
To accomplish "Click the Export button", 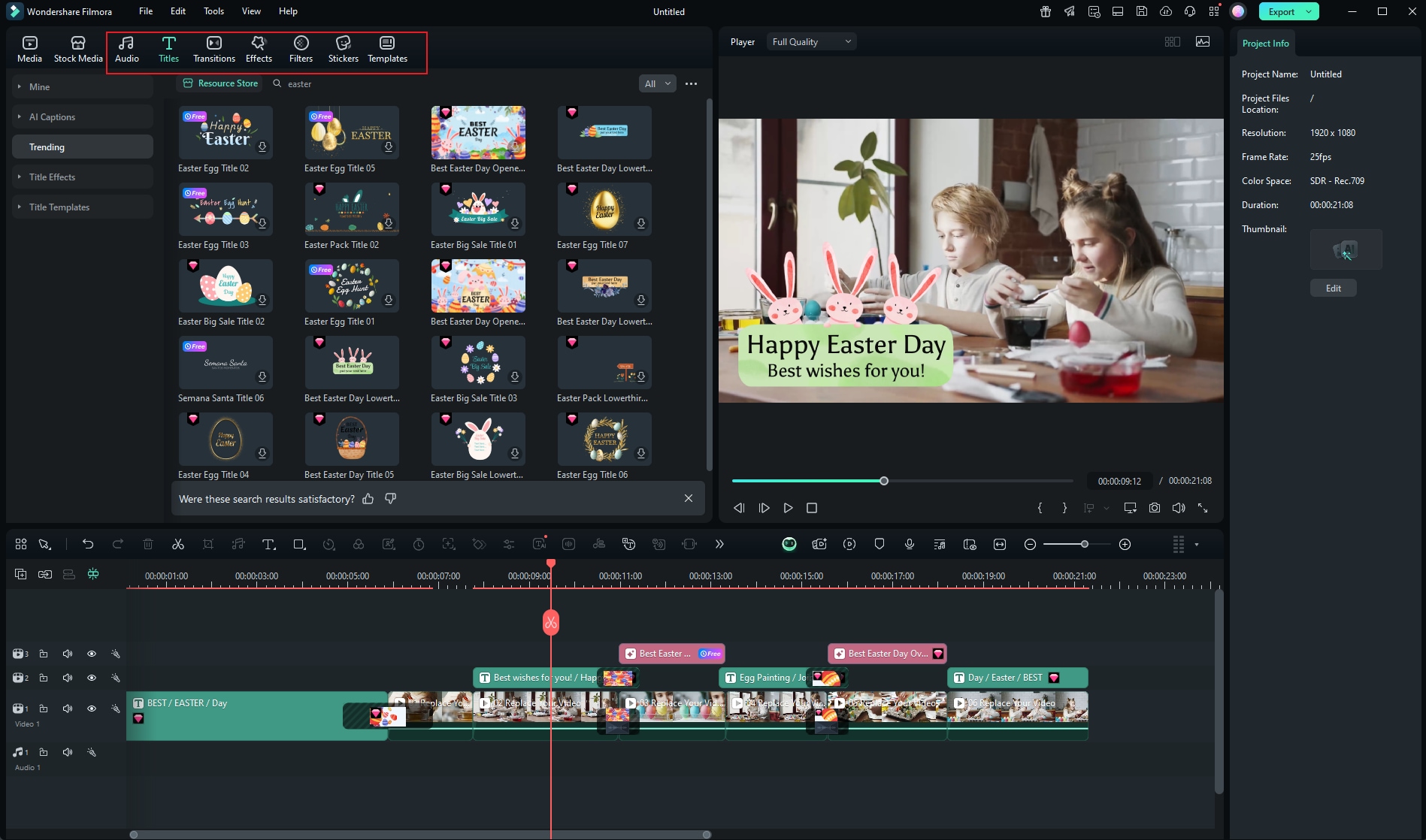I will [1281, 11].
